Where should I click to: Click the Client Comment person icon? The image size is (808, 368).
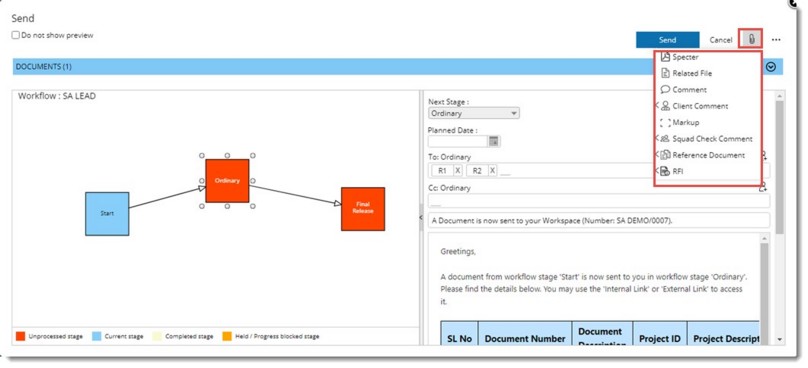[665, 106]
